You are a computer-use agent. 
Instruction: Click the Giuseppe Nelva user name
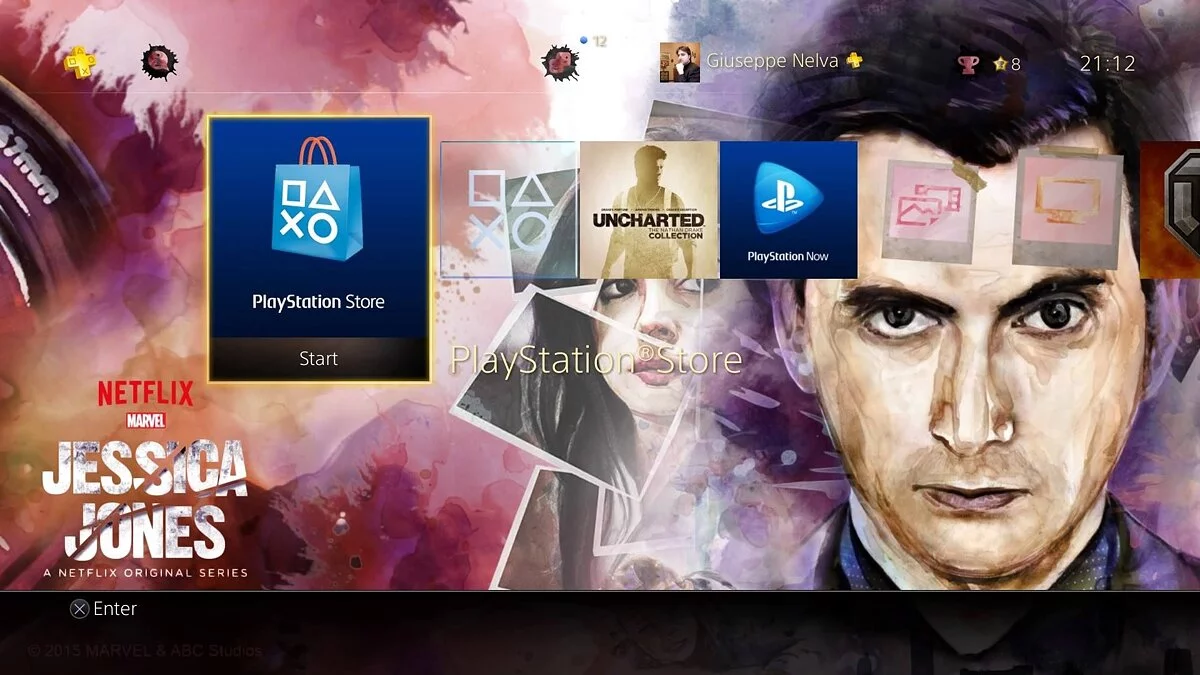pos(772,61)
